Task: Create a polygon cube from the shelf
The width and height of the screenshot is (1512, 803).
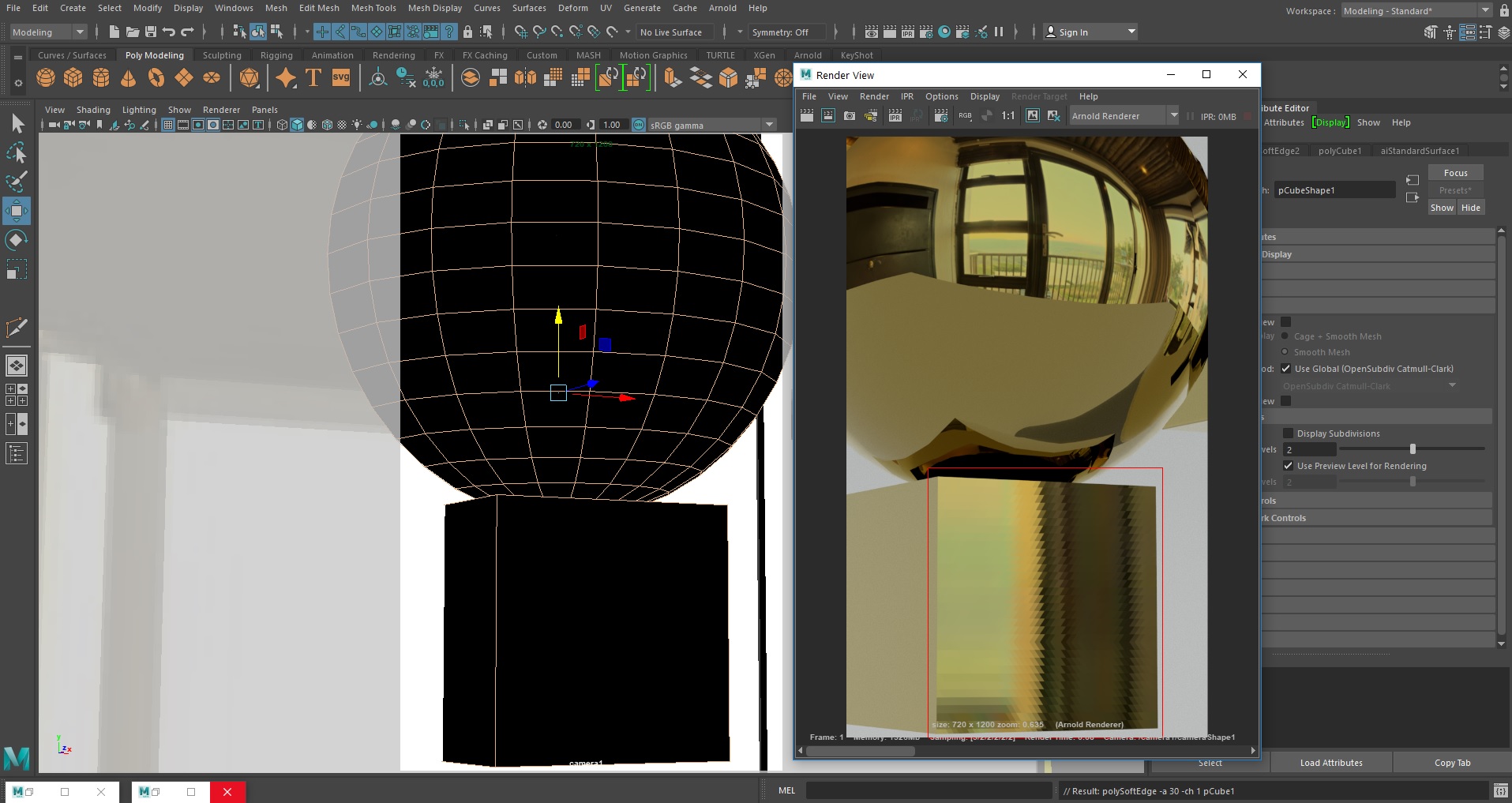Action: 73,77
